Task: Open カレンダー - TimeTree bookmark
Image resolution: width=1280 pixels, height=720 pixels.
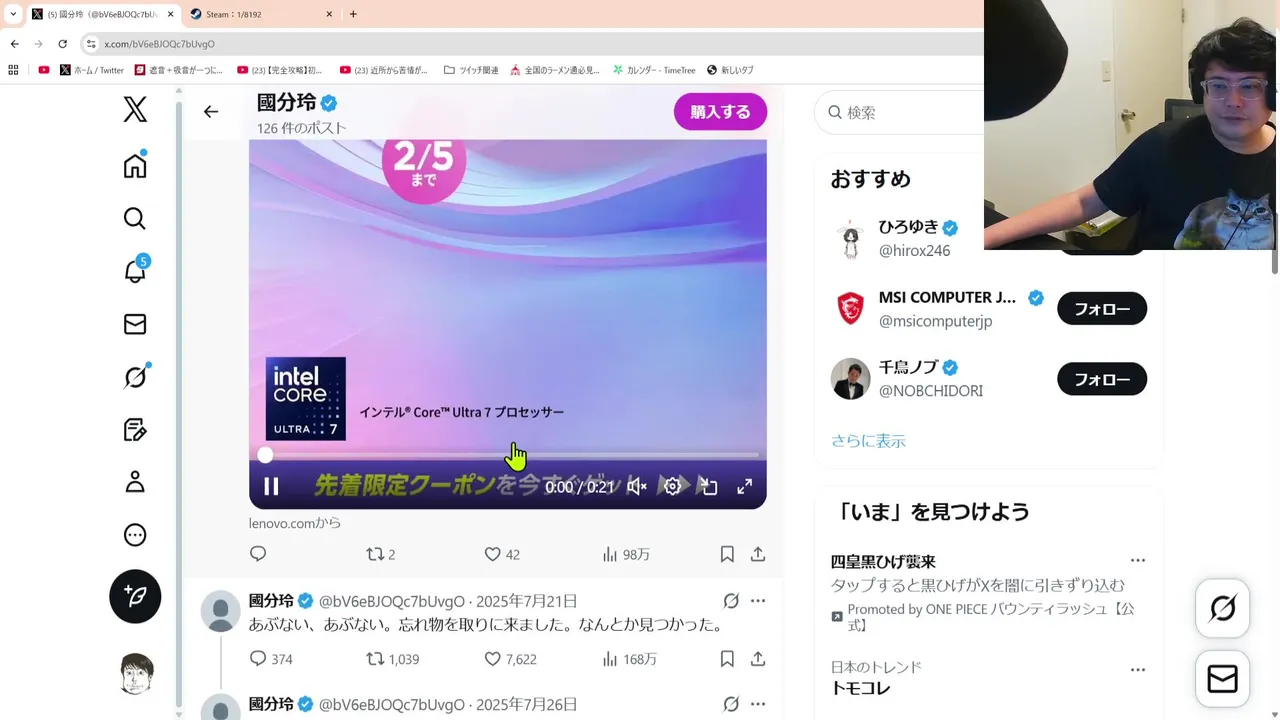Action: tap(654, 70)
